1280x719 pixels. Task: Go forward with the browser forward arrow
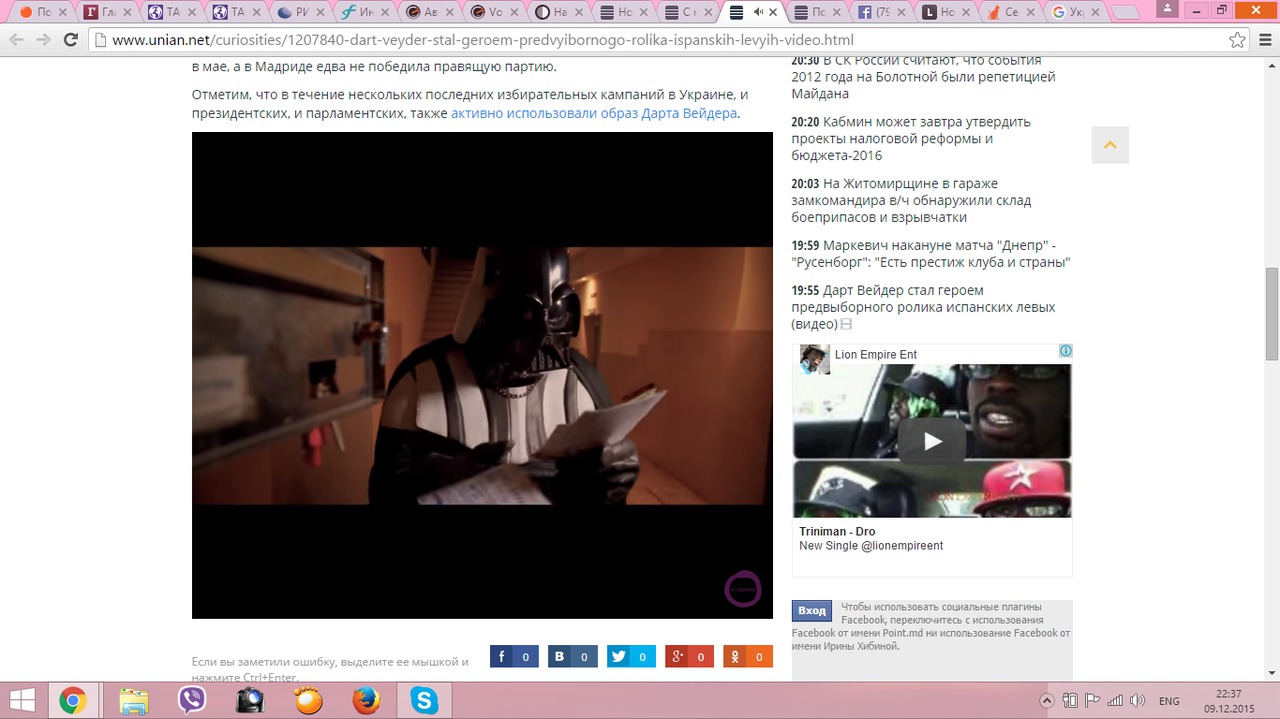click(43, 40)
